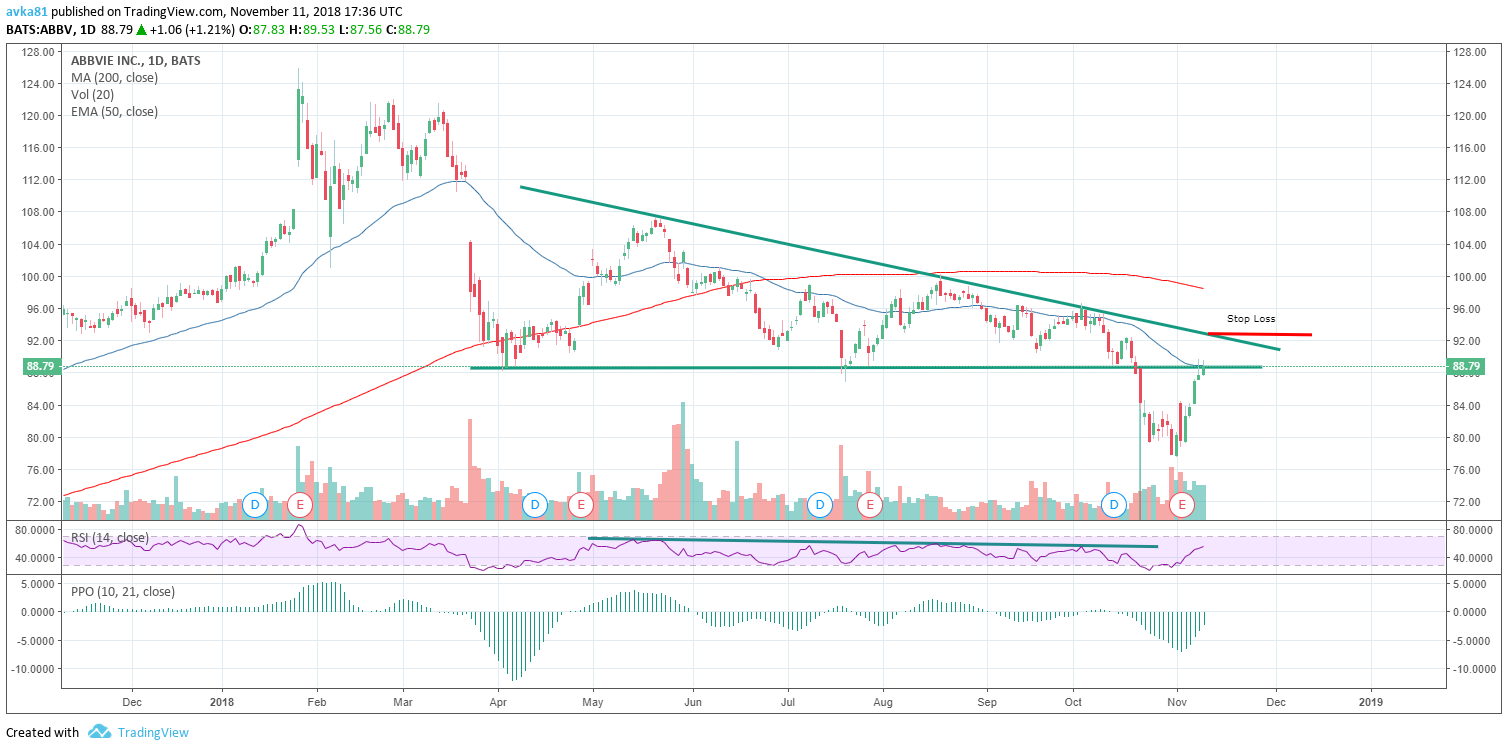Click the earnings marker just before February
Image resolution: width=1508 pixels, height=750 pixels.
(x=300, y=505)
